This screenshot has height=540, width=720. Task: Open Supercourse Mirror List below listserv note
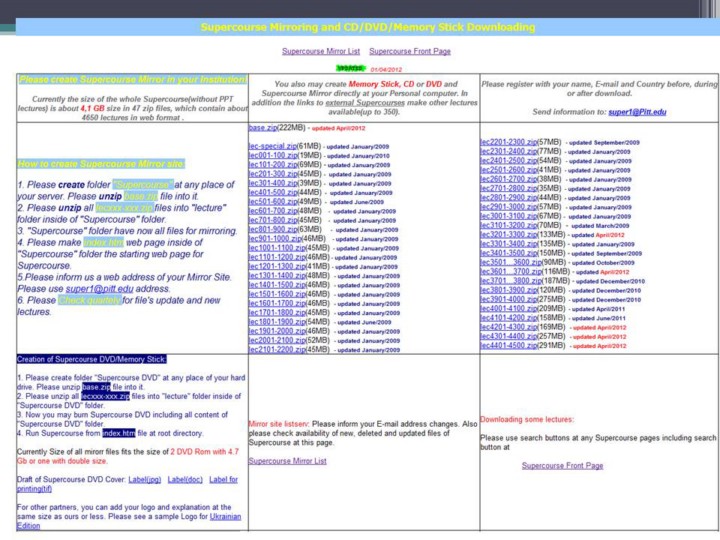point(287,461)
